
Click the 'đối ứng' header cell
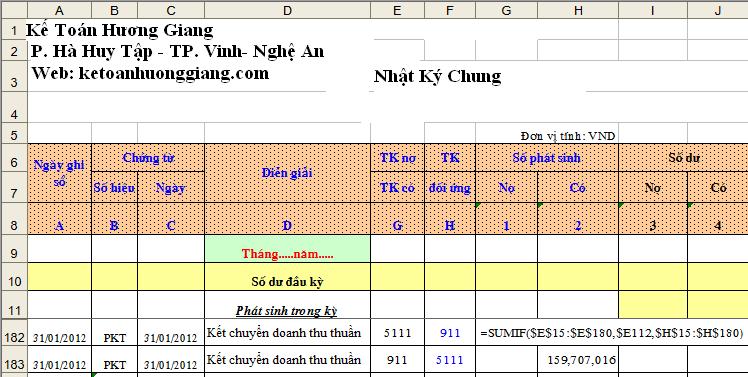450,187
